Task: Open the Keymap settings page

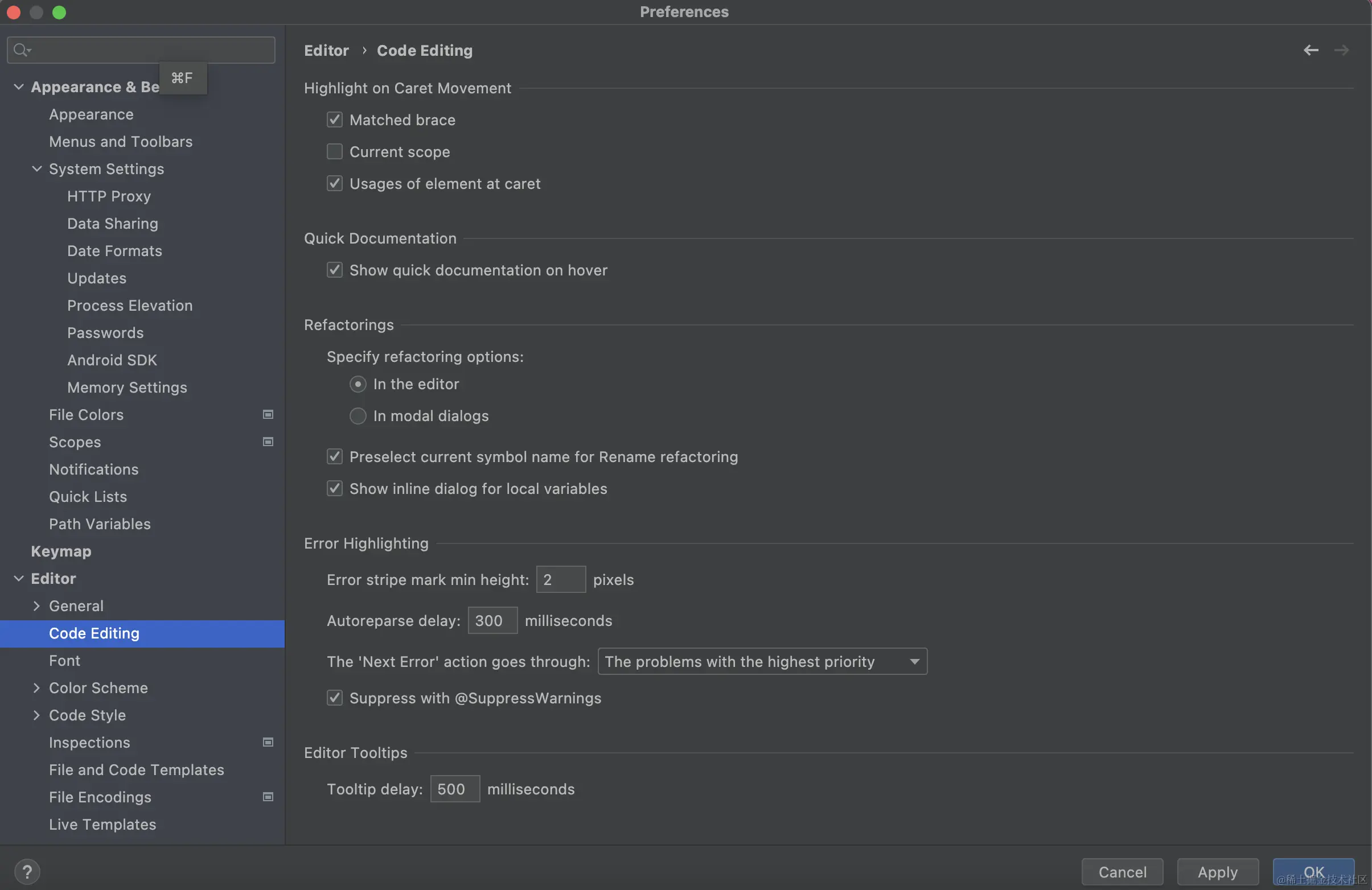Action: click(61, 551)
